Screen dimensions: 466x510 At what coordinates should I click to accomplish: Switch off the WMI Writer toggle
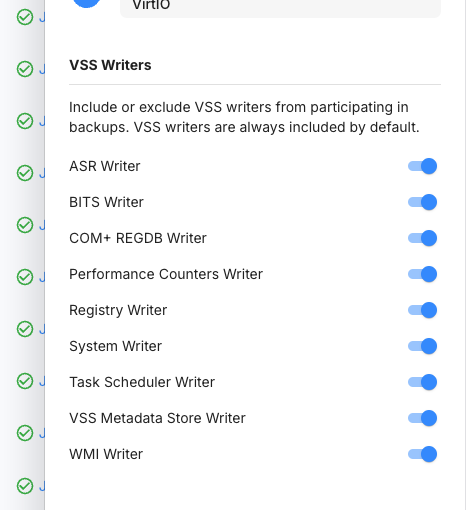point(422,454)
